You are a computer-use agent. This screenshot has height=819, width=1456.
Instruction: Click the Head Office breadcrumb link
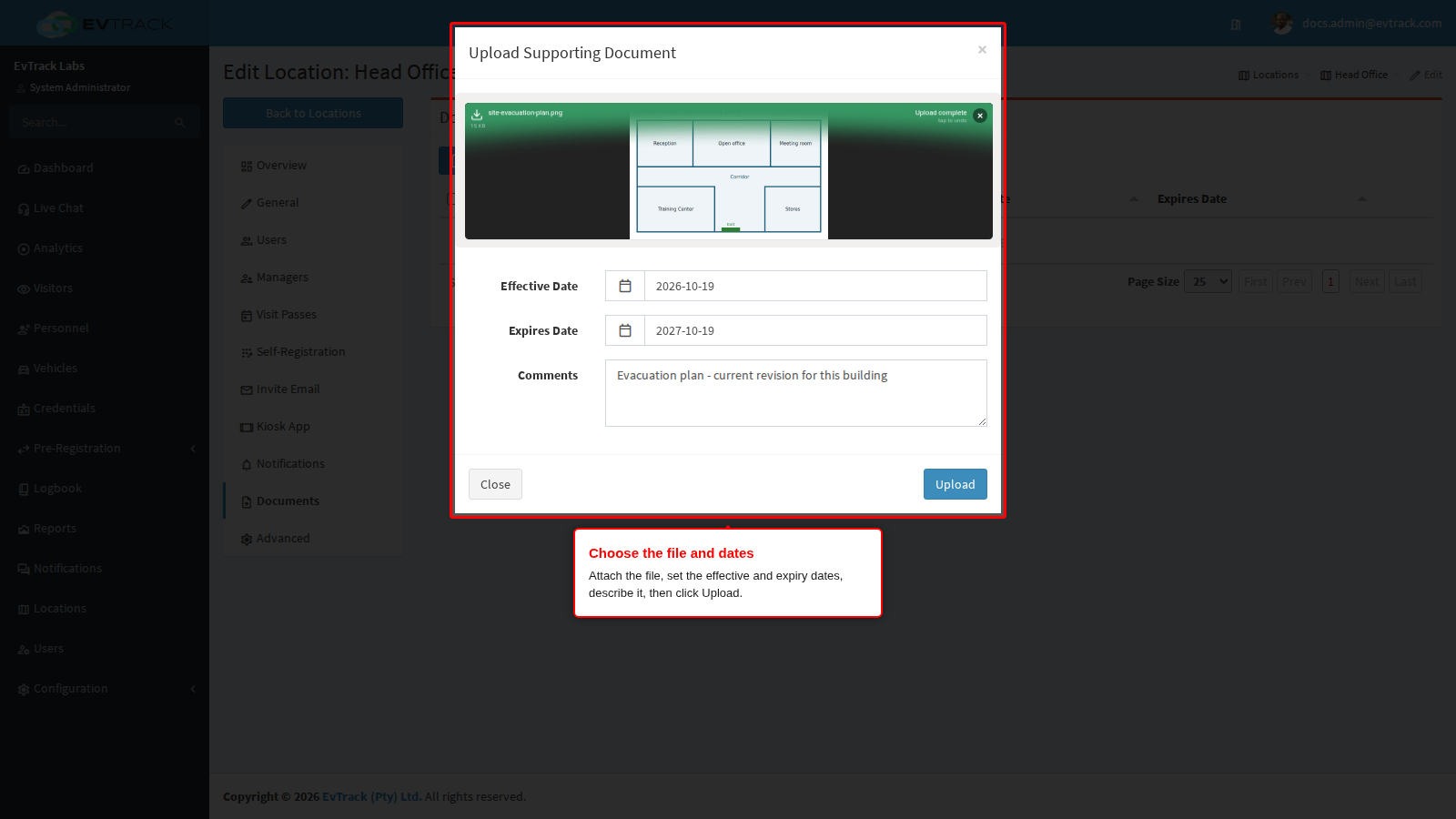click(x=1354, y=75)
